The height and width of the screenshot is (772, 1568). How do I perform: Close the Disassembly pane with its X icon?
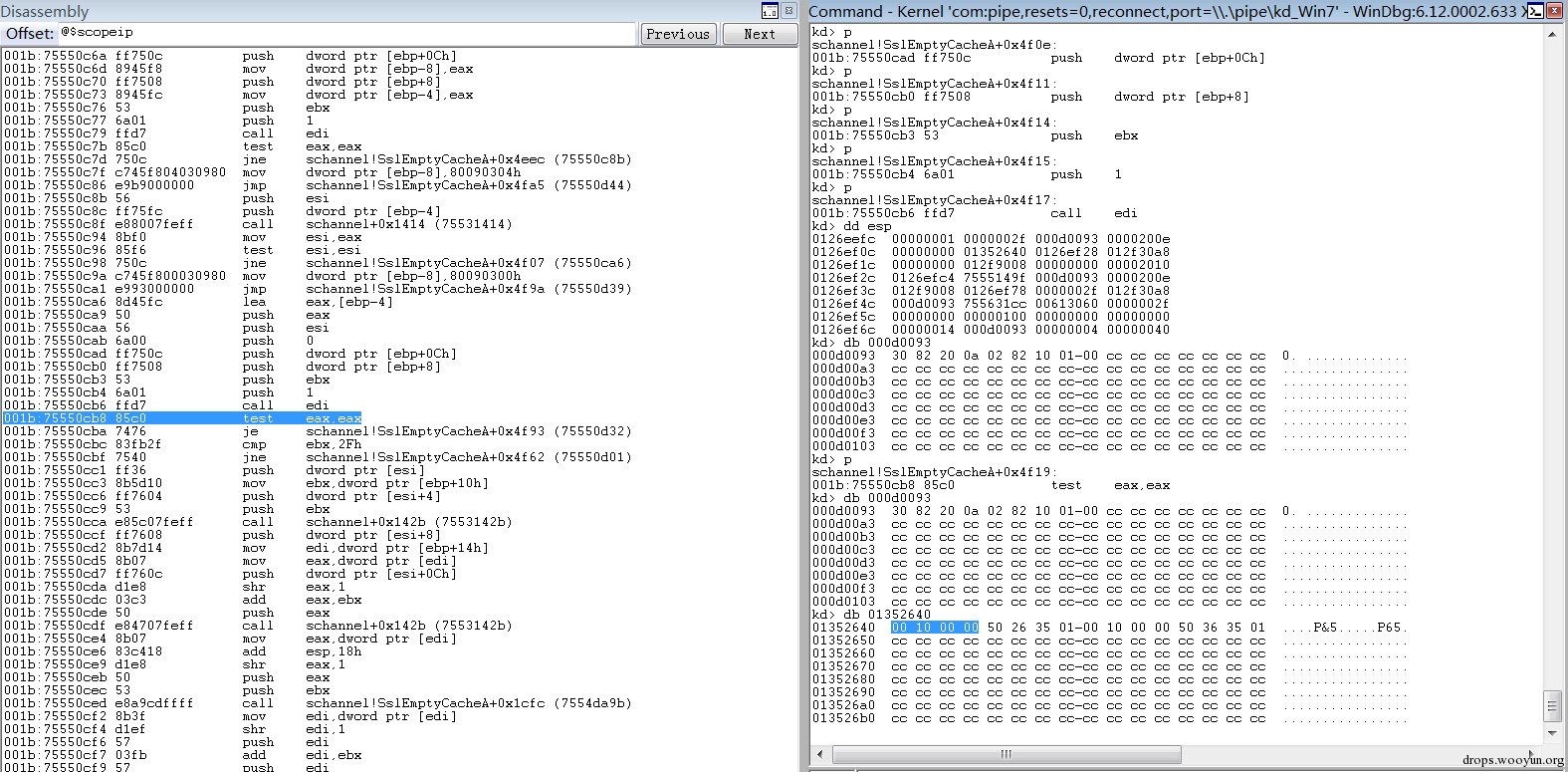tap(788, 11)
